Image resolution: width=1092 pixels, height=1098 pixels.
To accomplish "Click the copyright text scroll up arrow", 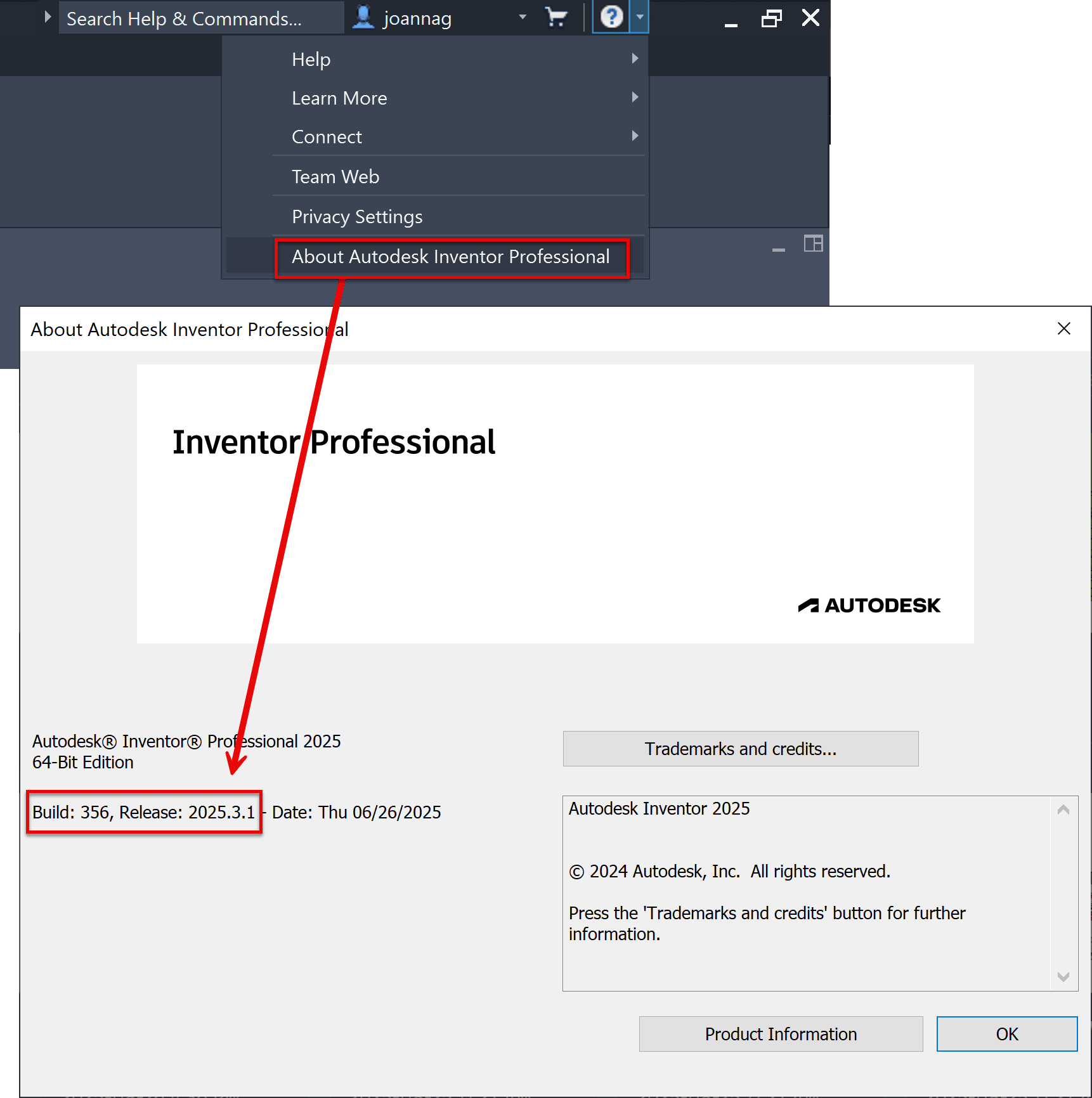I will [x=1063, y=810].
